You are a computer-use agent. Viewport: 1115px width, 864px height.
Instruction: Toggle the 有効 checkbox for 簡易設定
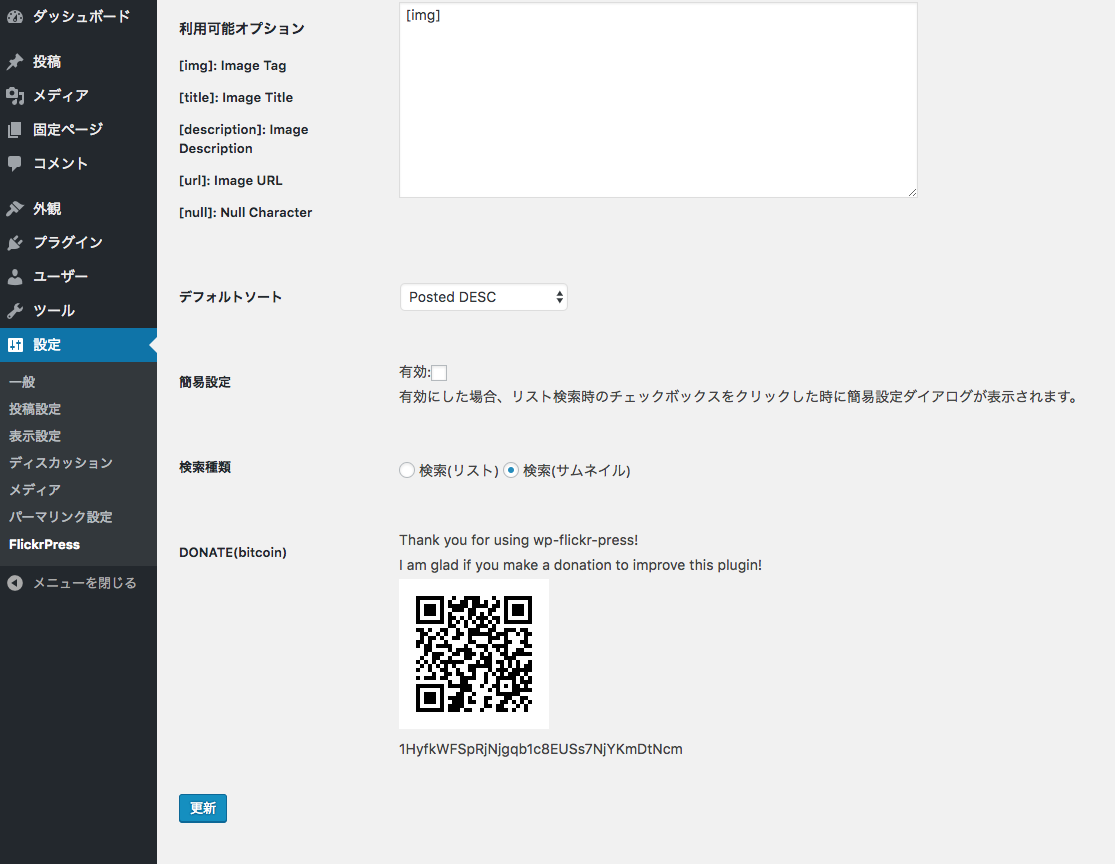(439, 373)
